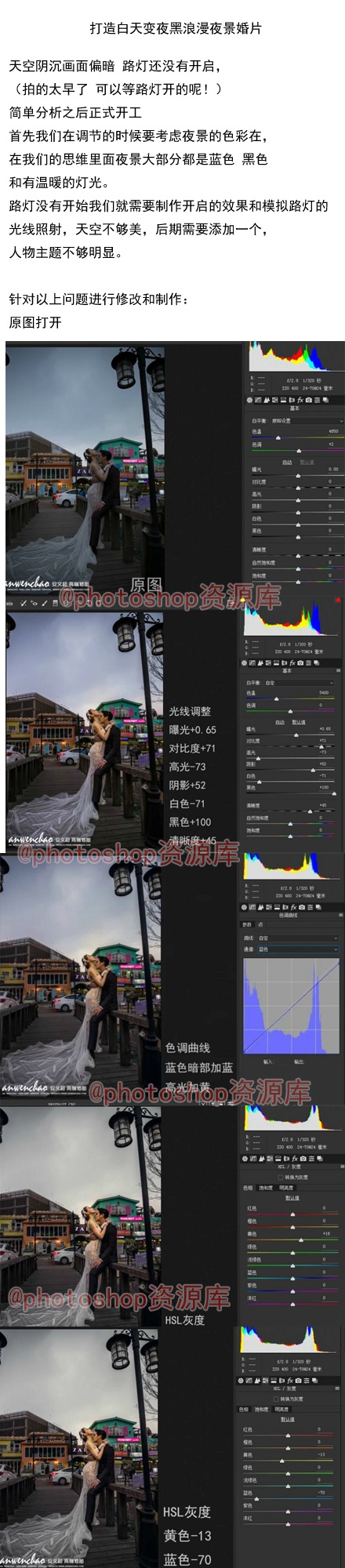345x1568 pixels.
Task: Click 默认值 link in the 色温 4850 panel
Action: (307, 463)
